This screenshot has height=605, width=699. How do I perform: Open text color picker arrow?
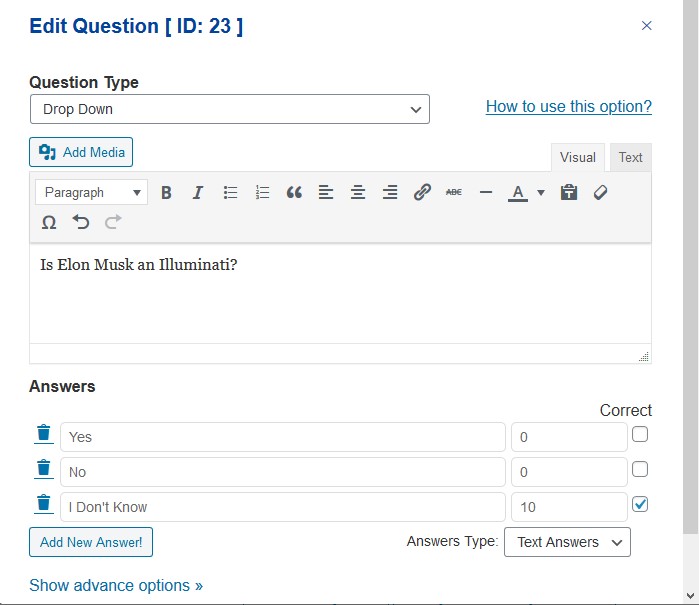click(x=541, y=193)
